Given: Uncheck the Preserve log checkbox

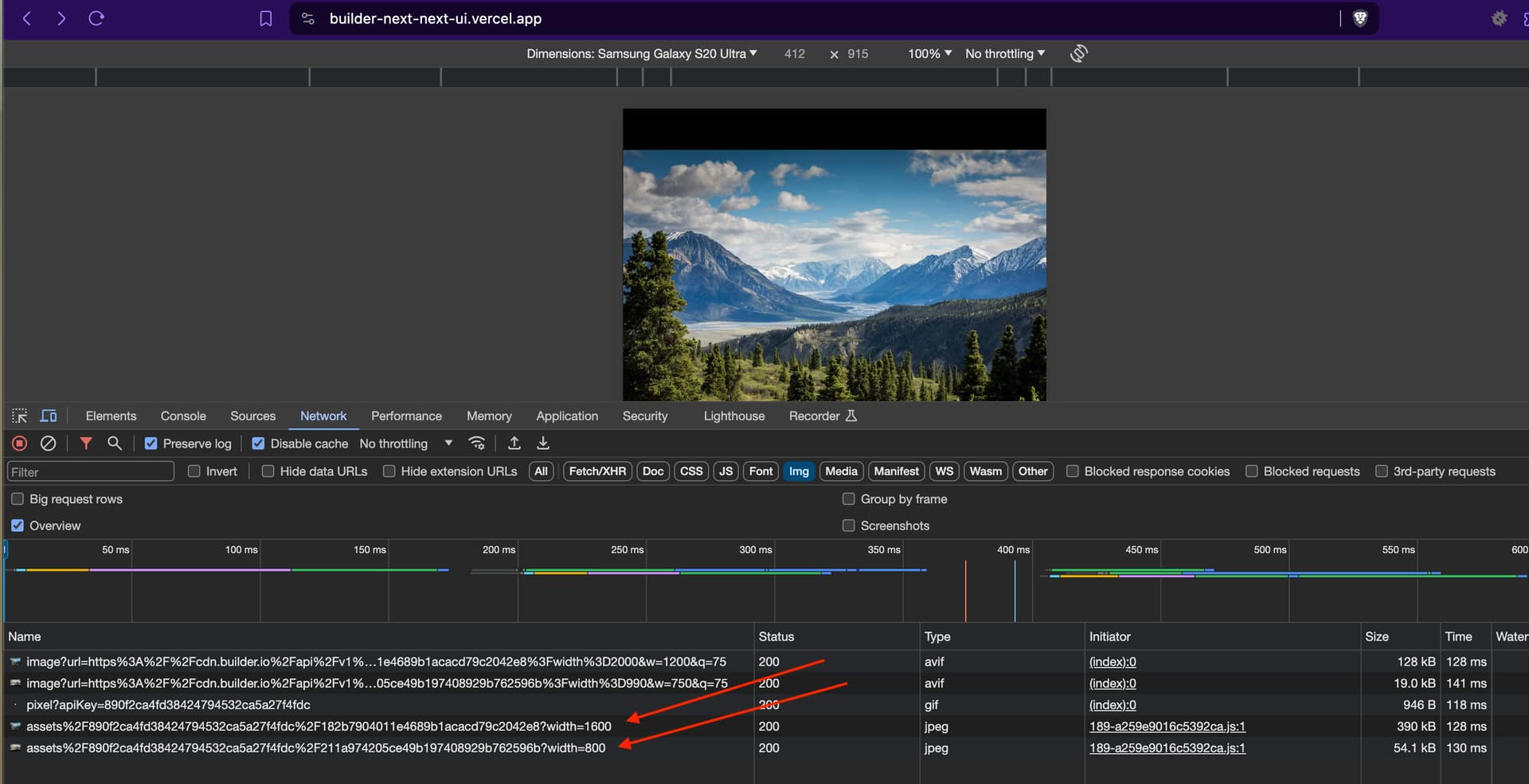Looking at the screenshot, I should (151, 443).
